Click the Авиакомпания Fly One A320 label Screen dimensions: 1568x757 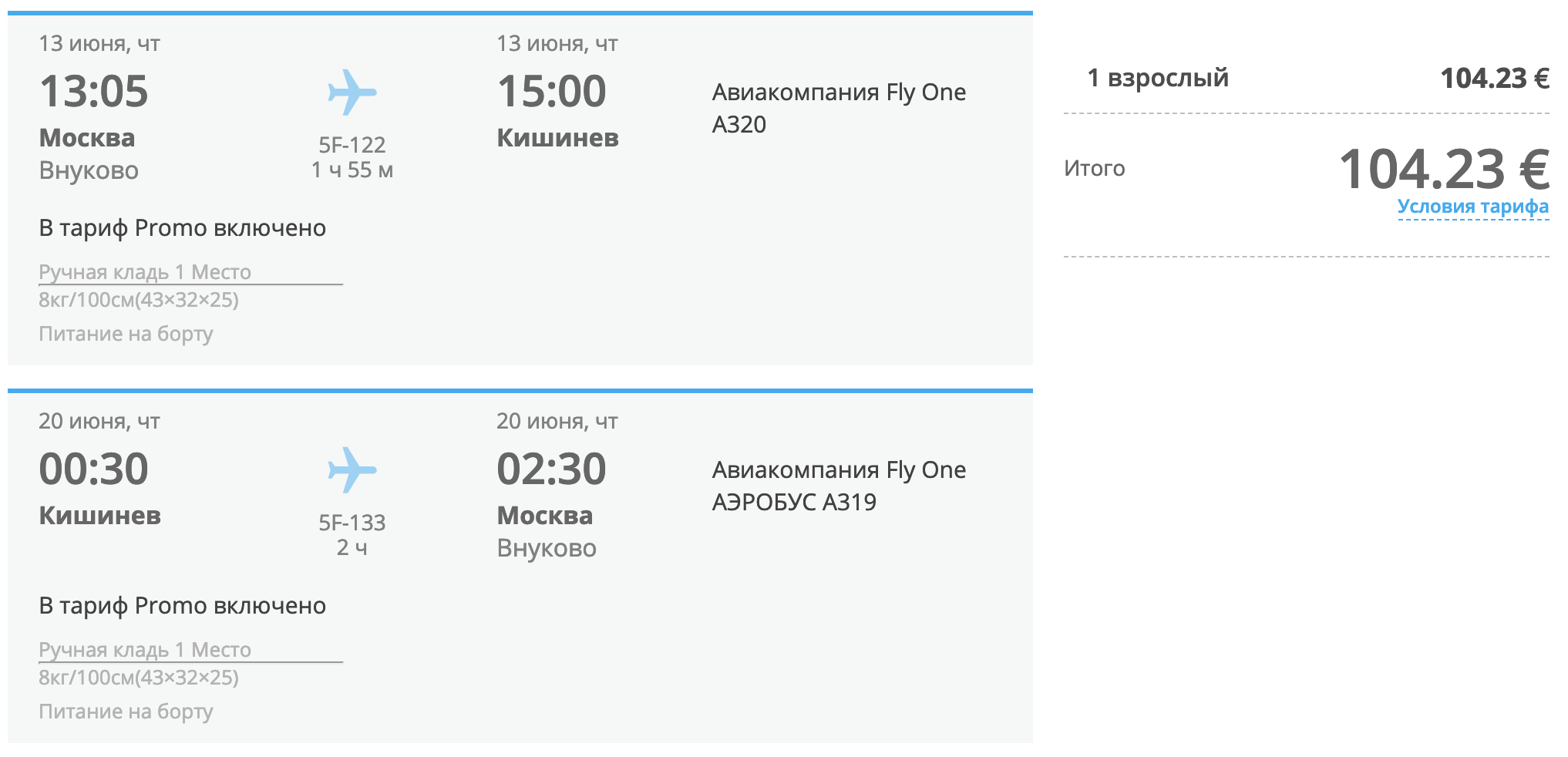[839, 108]
